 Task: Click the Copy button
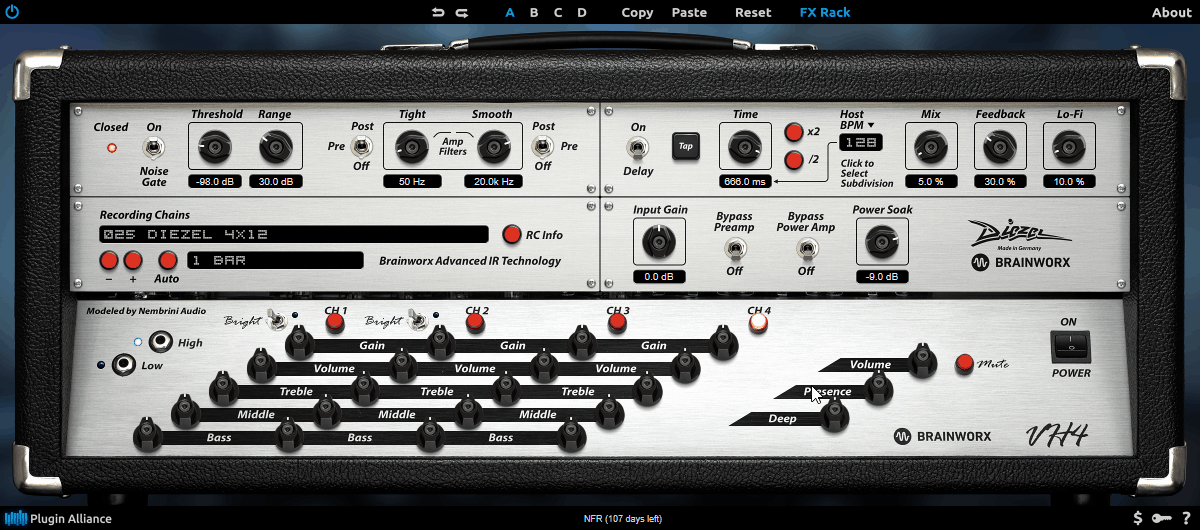(x=637, y=13)
